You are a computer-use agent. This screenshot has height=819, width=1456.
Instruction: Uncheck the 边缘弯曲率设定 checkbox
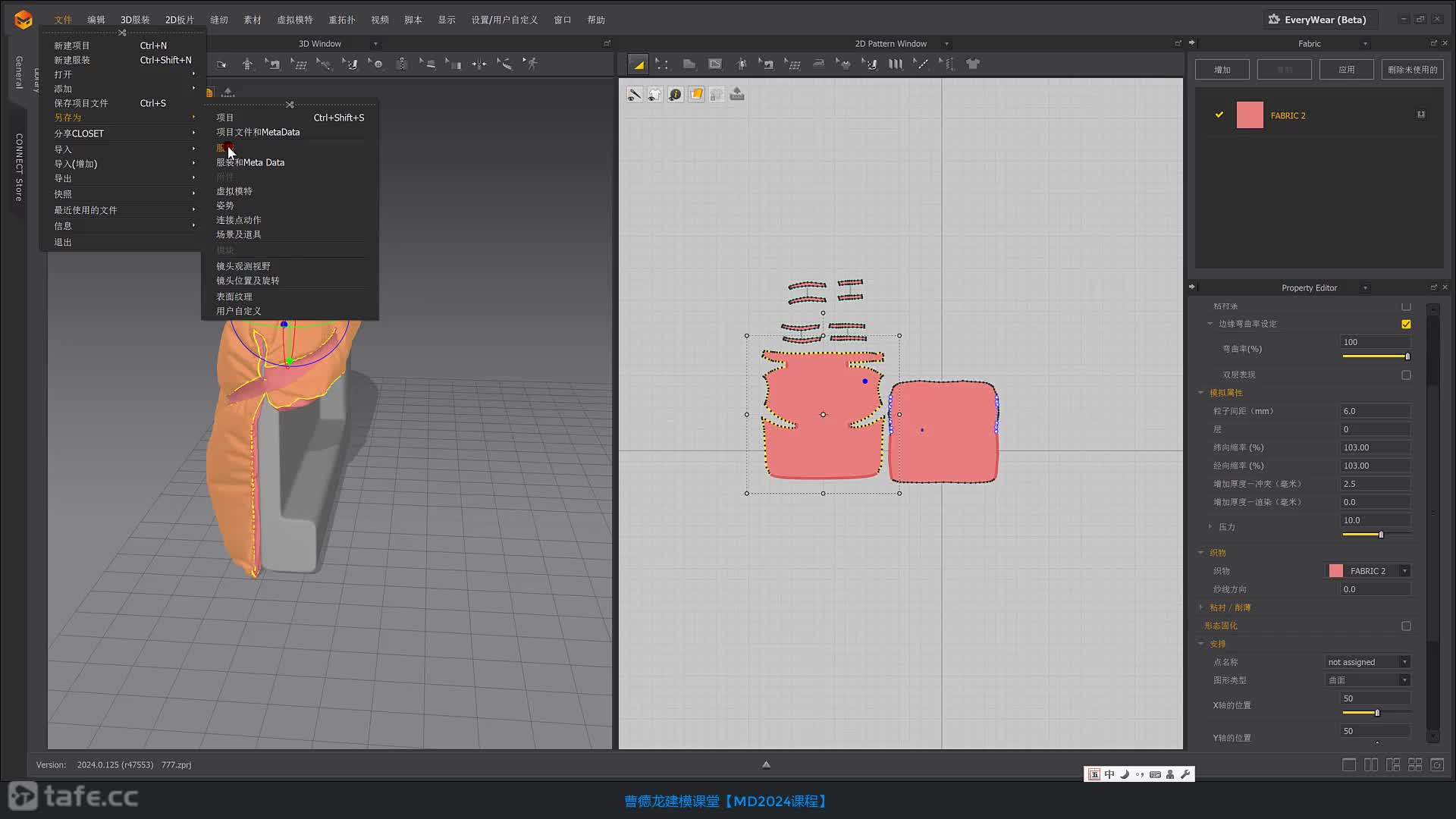(x=1406, y=324)
